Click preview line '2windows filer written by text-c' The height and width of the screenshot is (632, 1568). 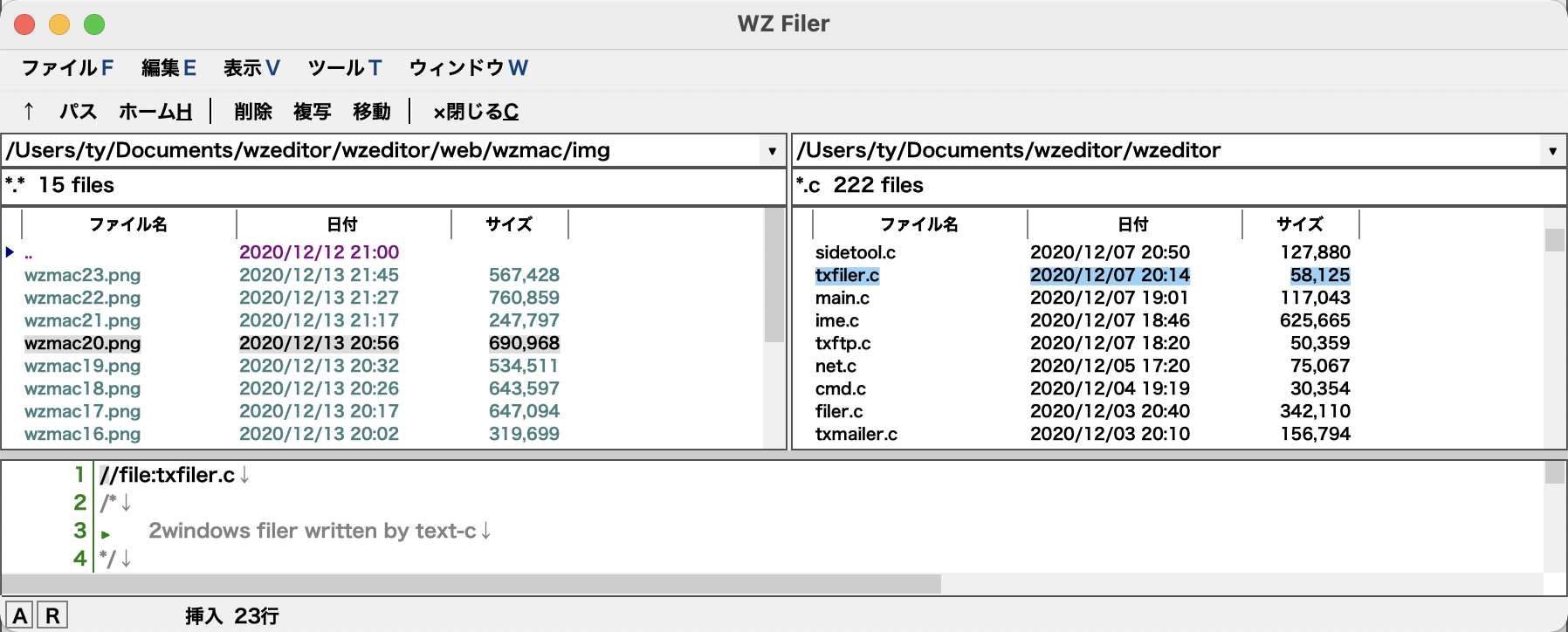313,531
